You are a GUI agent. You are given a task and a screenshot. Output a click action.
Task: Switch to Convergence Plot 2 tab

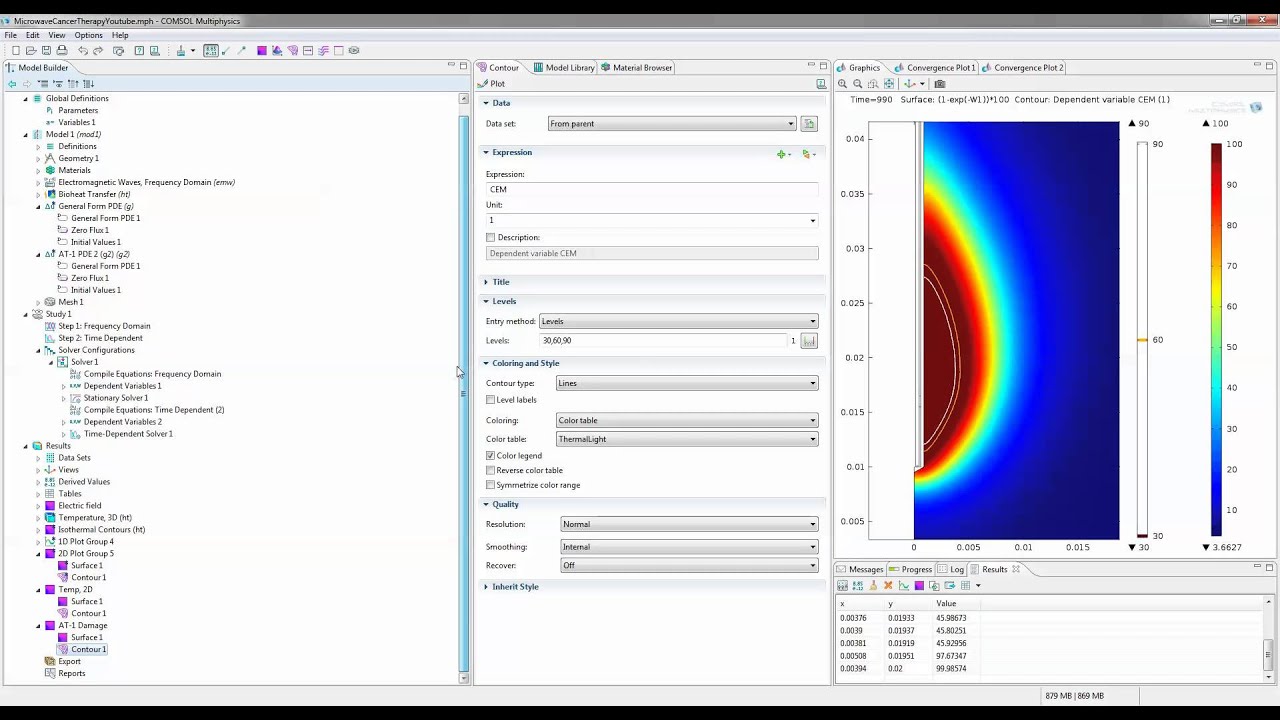point(1022,68)
